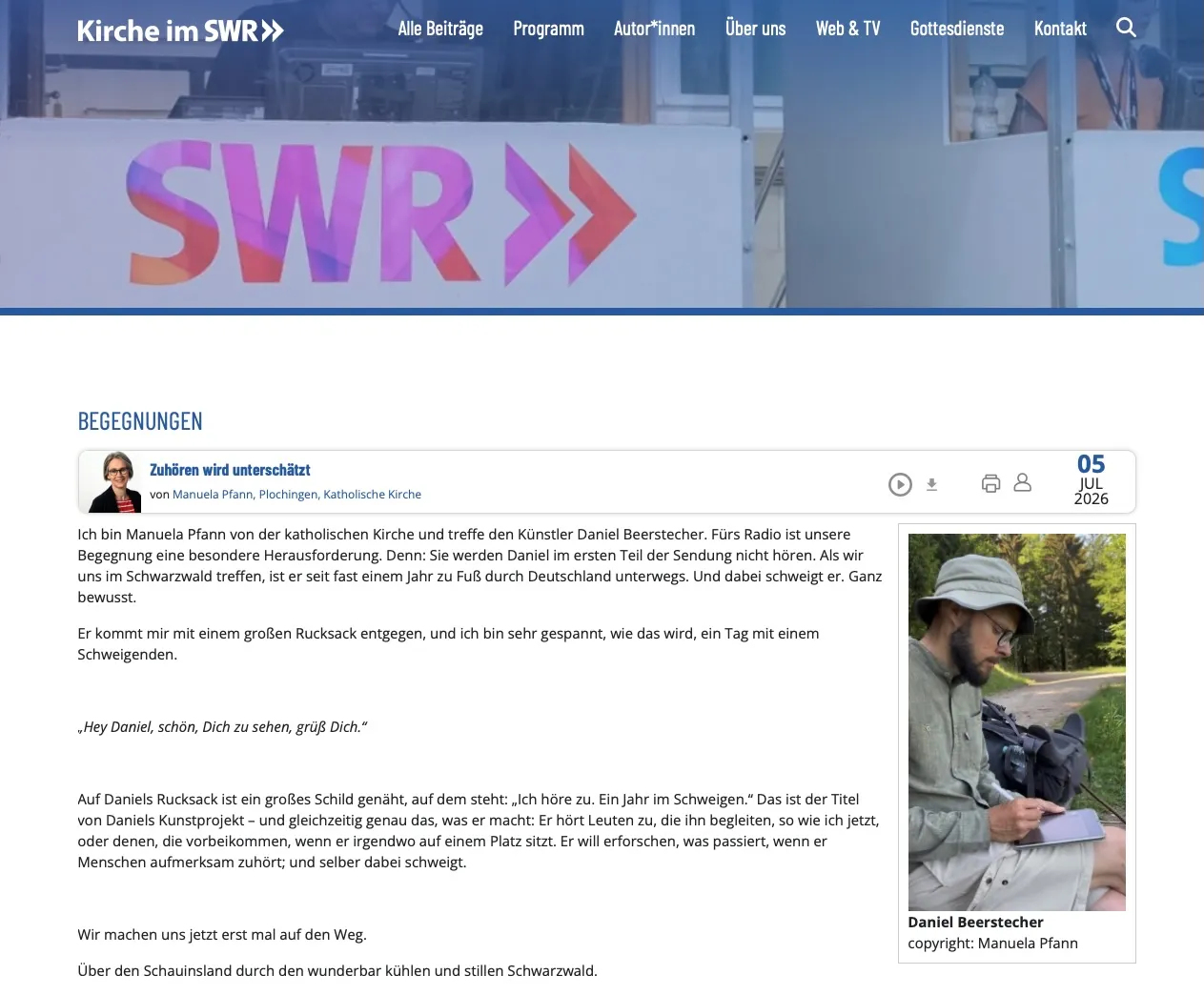Open the Autor*innen menu
Screen dimensions: 1204x995
point(654,29)
